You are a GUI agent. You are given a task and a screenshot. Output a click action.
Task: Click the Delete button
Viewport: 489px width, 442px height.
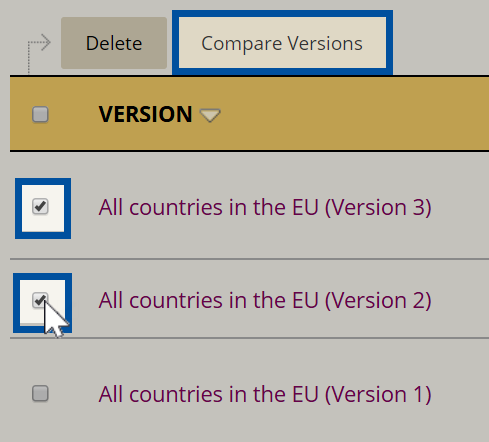click(x=114, y=43)
